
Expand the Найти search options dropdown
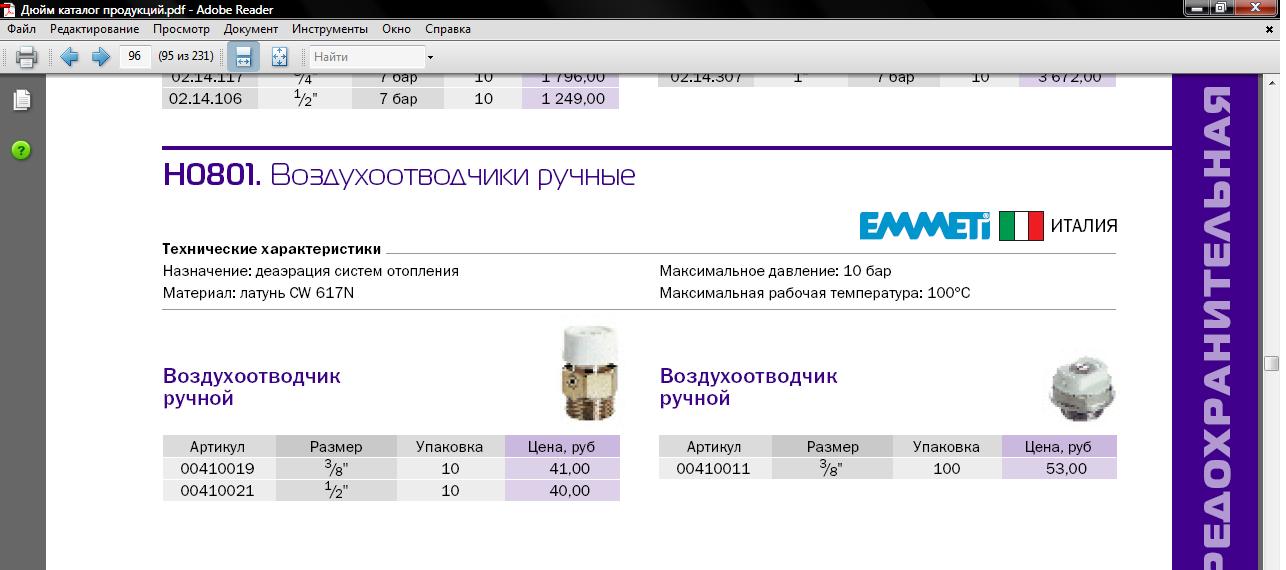(x=430, y=57)
